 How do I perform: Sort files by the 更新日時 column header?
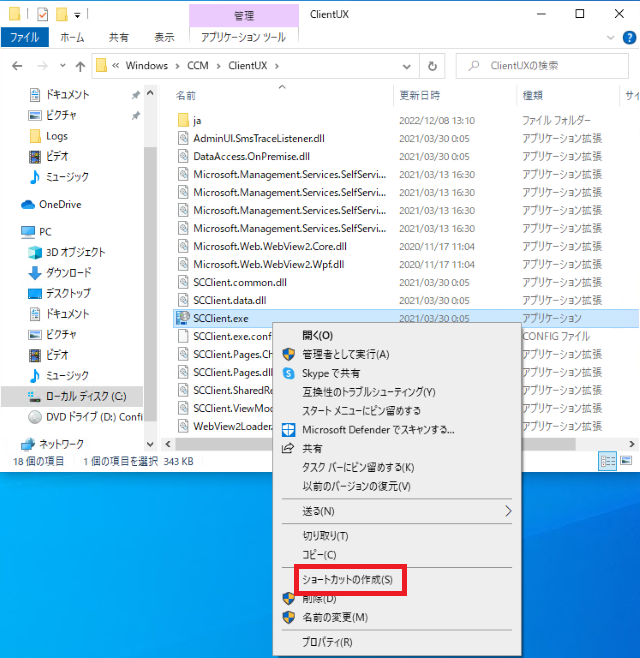(x=420, y=95)
